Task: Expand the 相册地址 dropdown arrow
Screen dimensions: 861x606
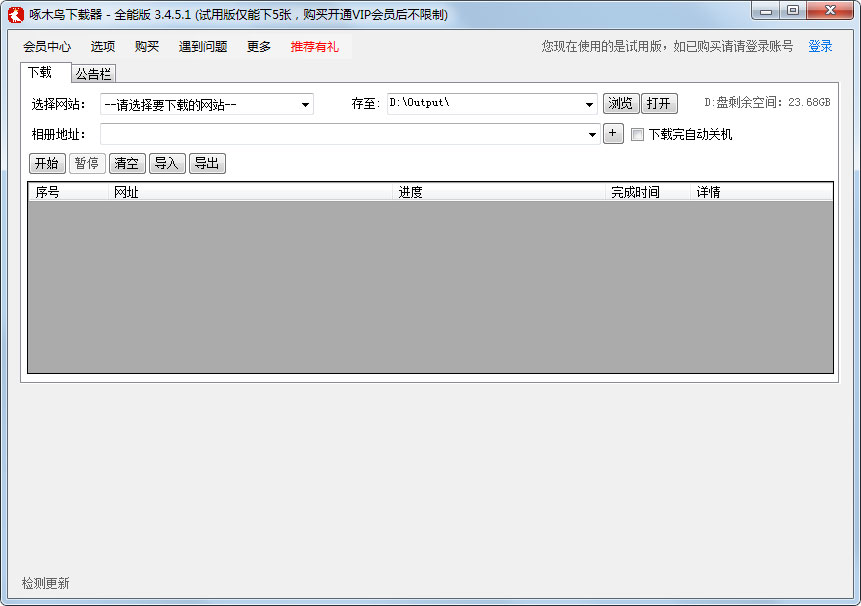Action: click(592, 134)
